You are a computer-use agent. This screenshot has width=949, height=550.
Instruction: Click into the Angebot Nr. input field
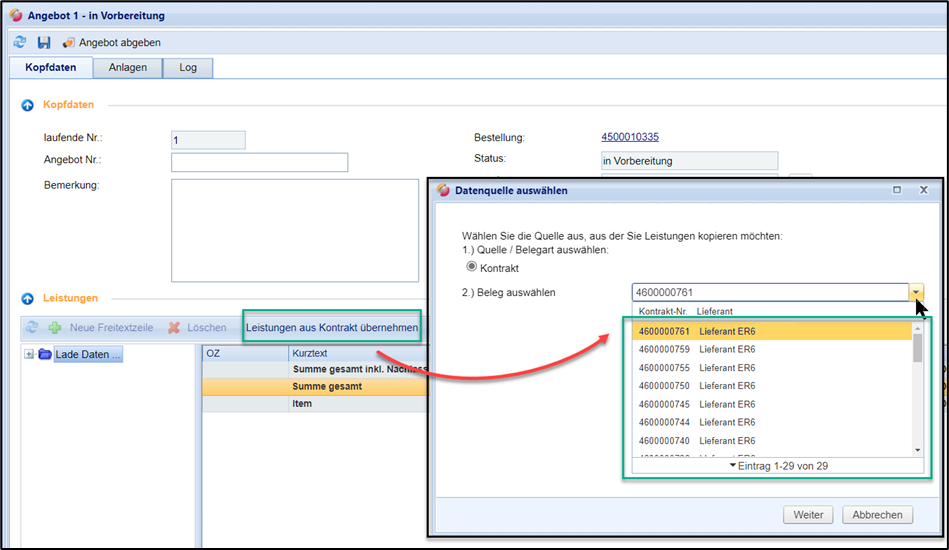click(x=259, y=162)
